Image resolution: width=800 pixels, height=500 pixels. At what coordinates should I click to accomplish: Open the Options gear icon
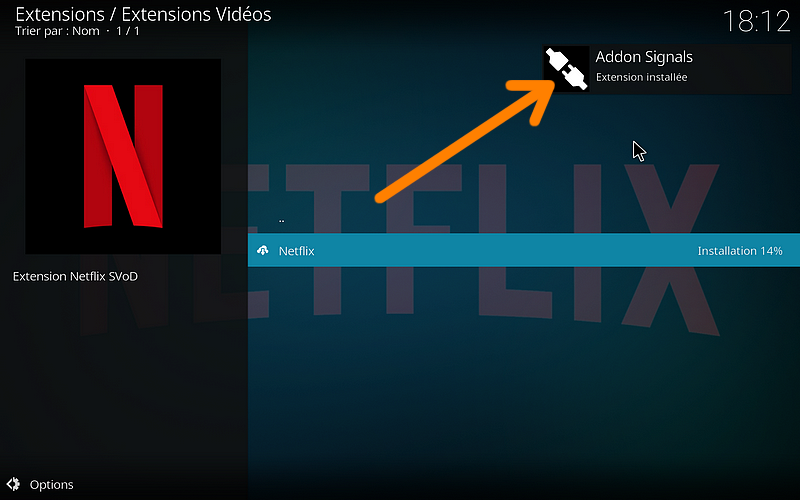point(13,484)
